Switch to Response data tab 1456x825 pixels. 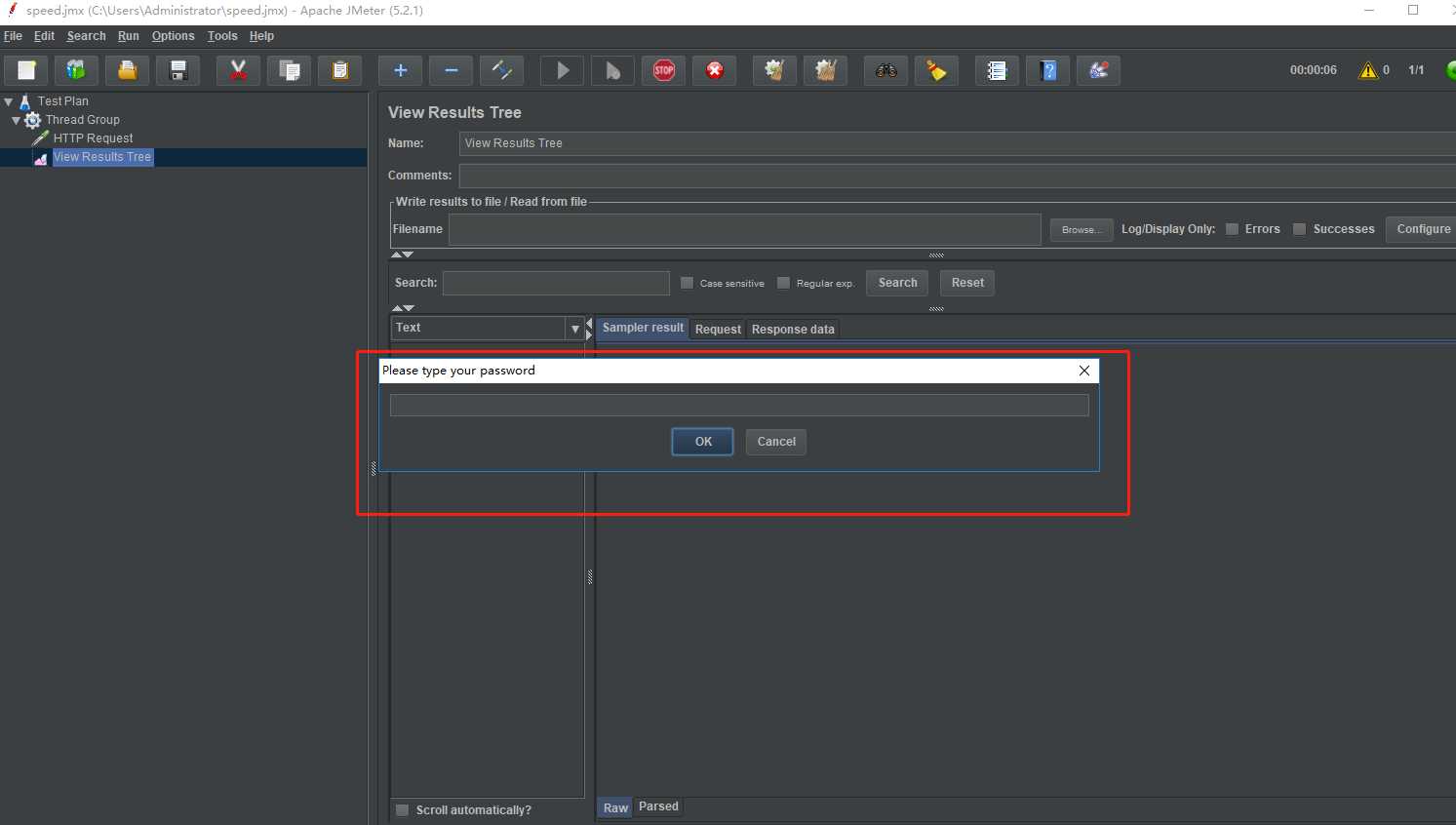[793, 330]
